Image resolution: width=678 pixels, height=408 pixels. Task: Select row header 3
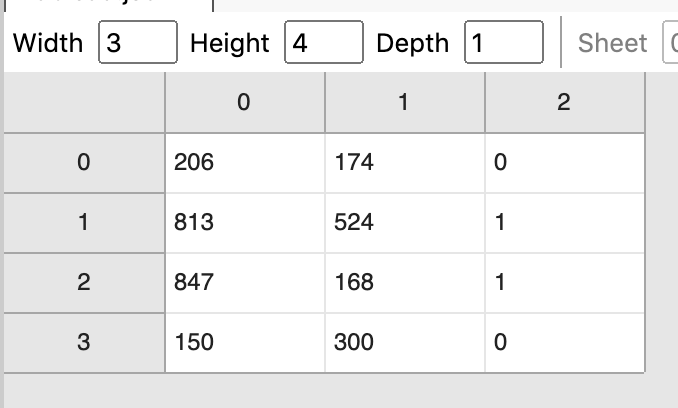(x=84, y=343)
